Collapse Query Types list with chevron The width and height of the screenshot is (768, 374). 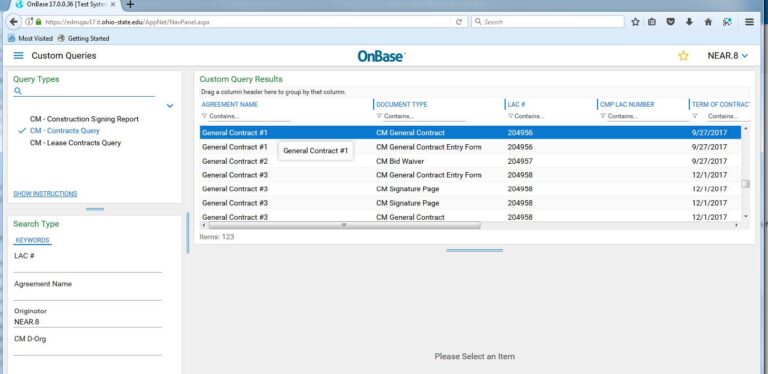[170, 106]
